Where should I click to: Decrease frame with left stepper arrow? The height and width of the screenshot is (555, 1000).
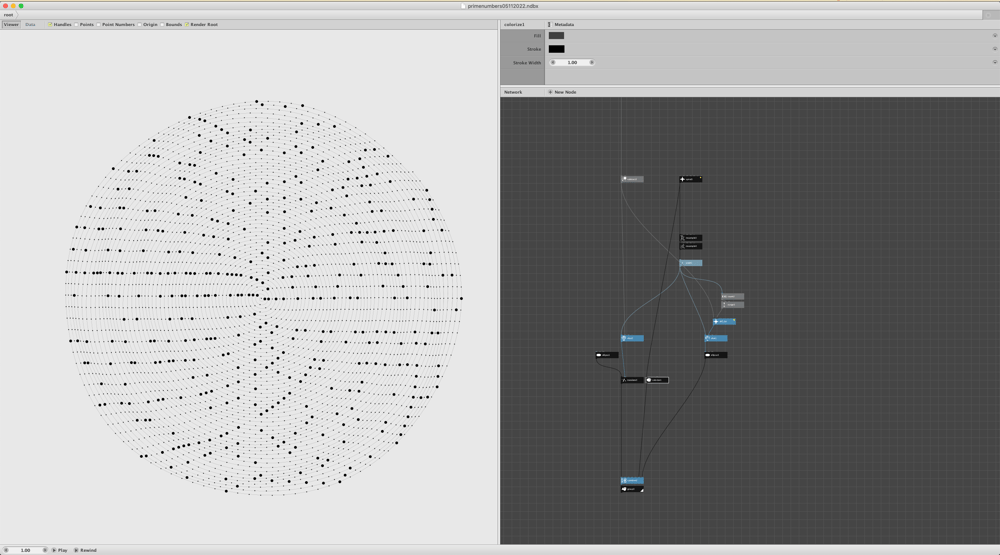coord(6,550)
